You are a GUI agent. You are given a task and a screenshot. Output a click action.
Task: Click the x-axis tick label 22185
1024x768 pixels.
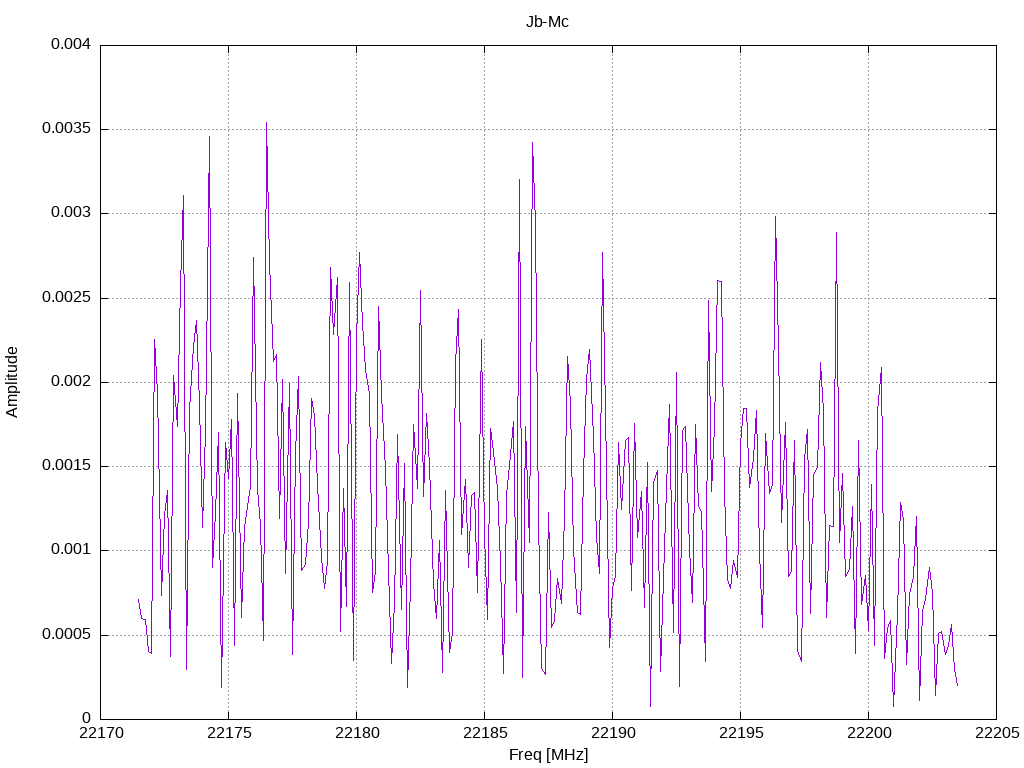485,733
